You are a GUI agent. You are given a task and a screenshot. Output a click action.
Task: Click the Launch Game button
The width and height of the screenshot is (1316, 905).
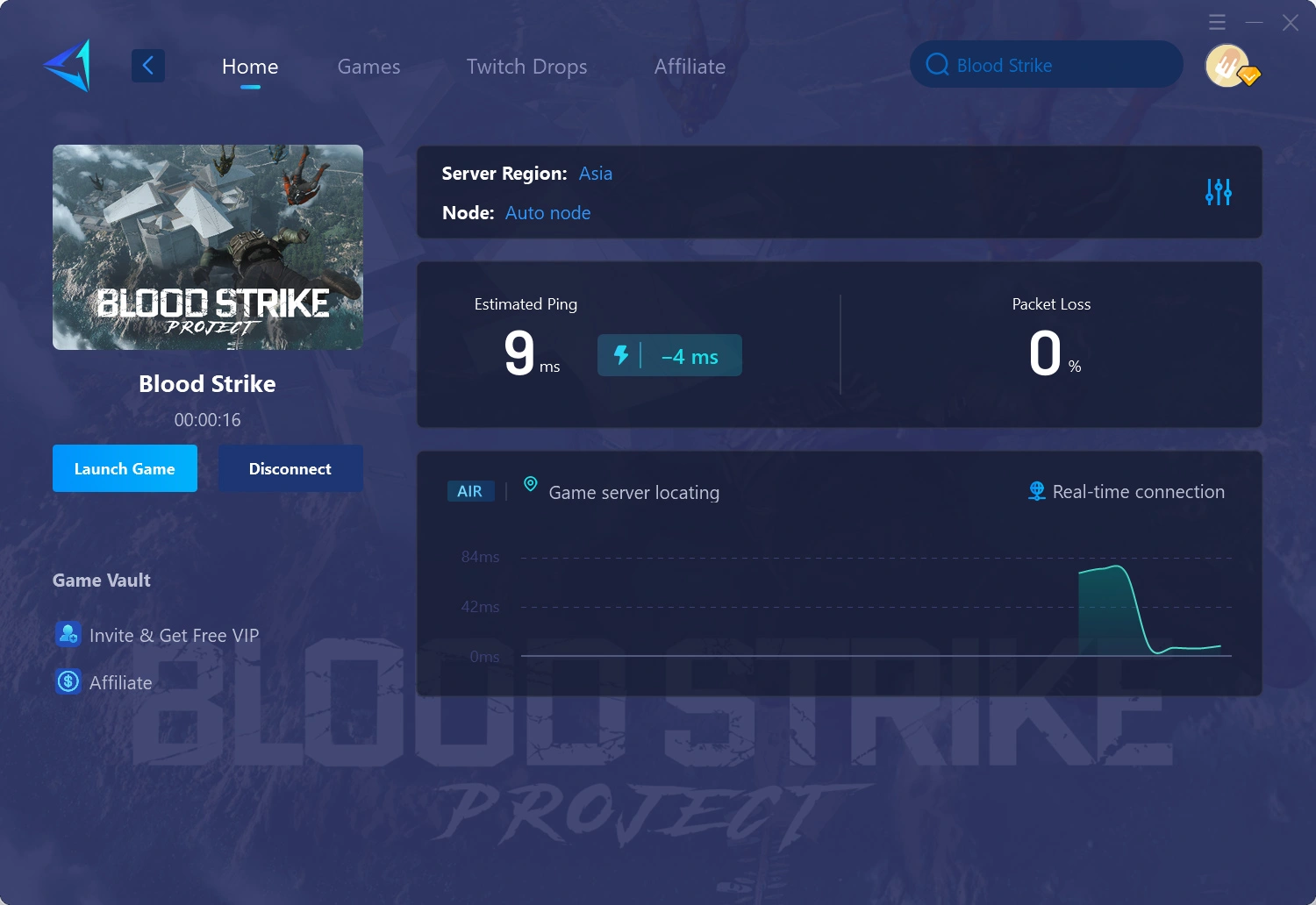(x=125, y=468)
